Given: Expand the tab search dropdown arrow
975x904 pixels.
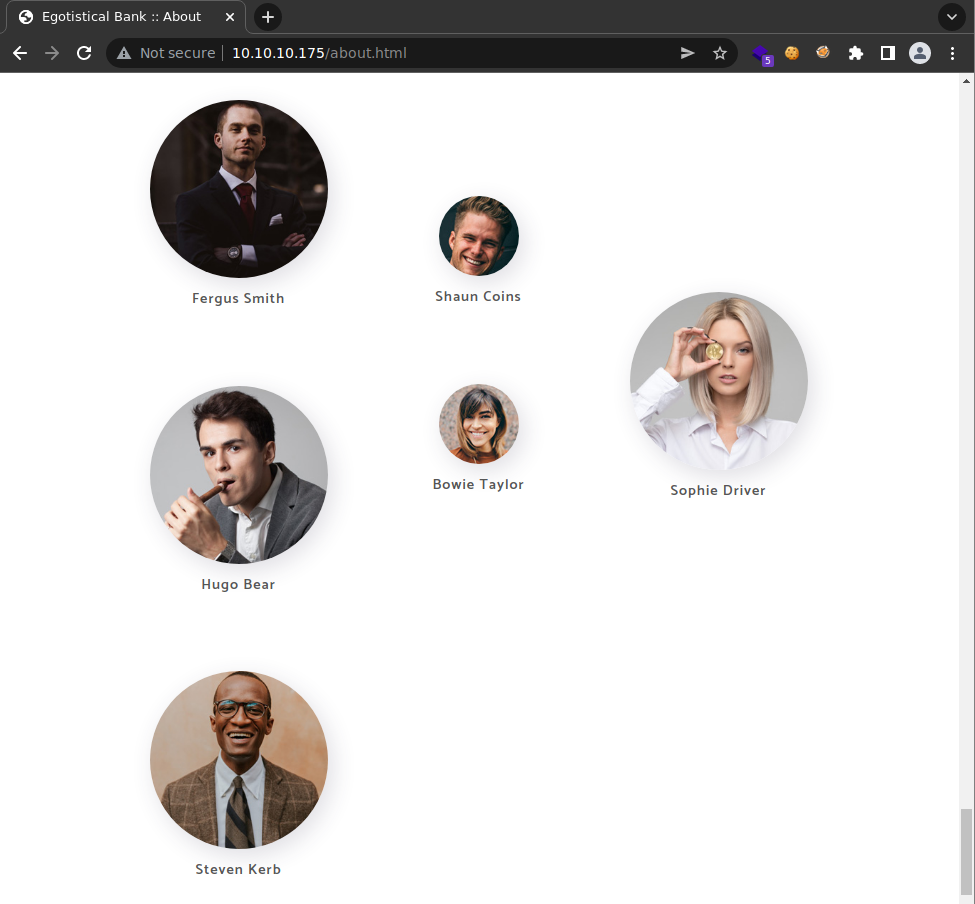Looking at the screenshot, I should pos(951,17).
